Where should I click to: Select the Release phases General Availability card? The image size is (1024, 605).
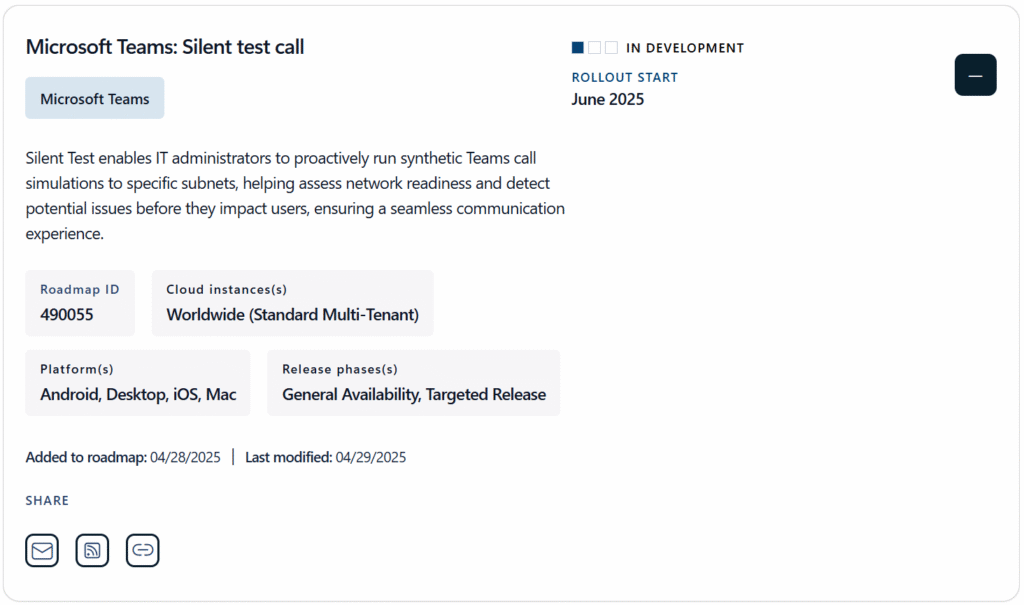[413, 383]
